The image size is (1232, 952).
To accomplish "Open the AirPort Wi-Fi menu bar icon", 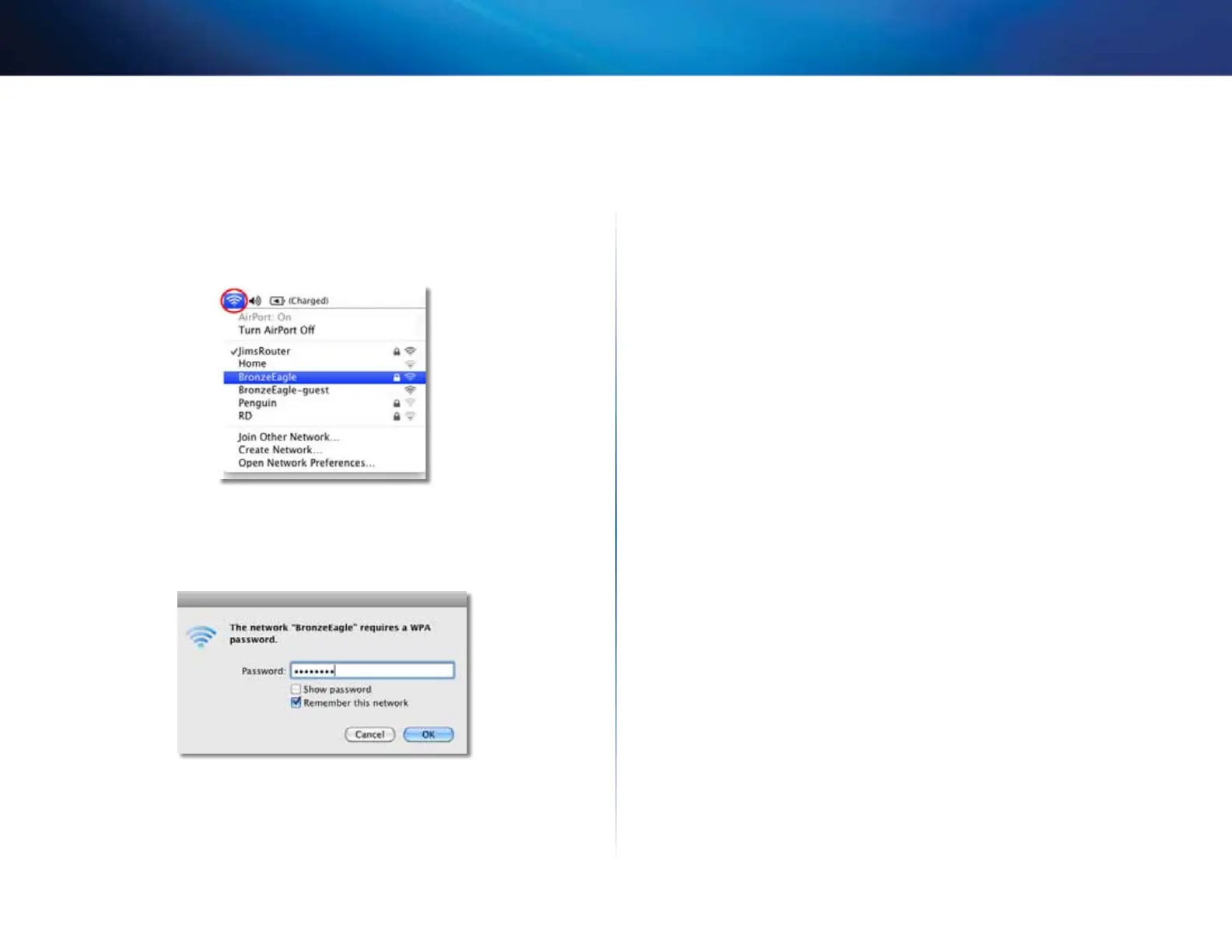I will tap(234, 300).
